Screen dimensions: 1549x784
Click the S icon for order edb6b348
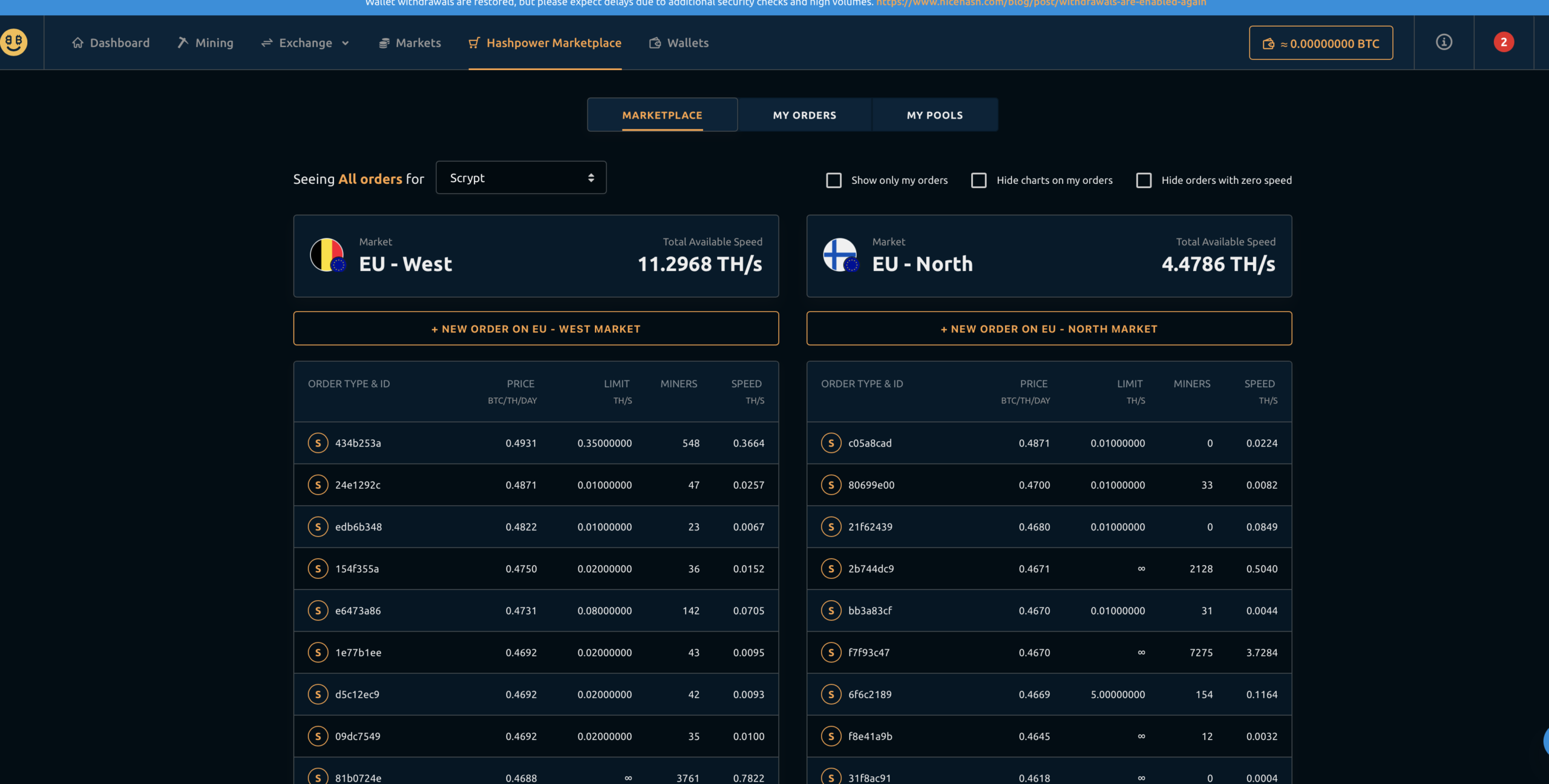click(318, 527)
